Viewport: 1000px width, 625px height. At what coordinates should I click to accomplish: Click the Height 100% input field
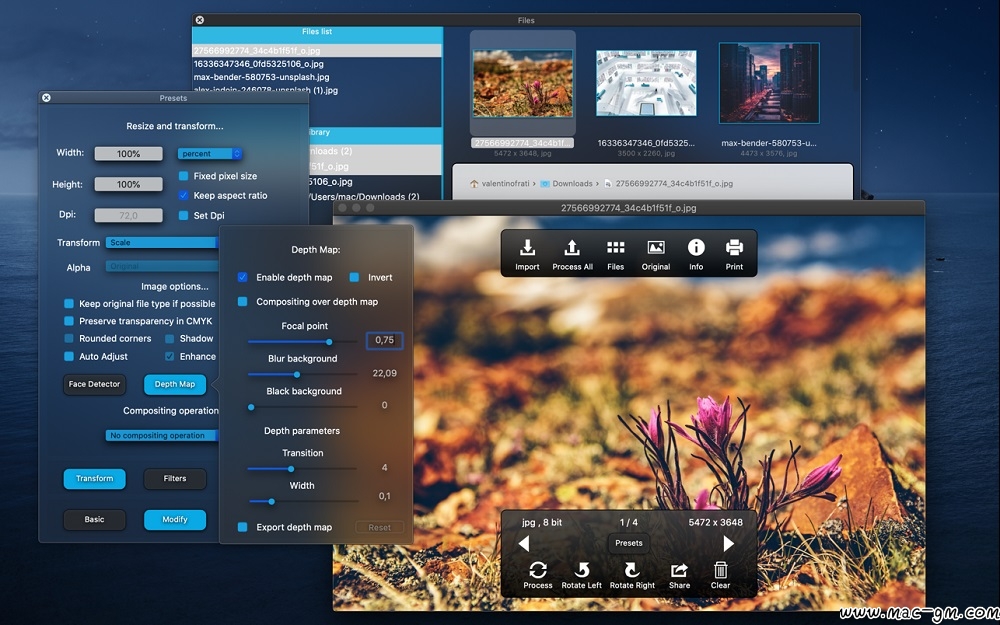128,184
